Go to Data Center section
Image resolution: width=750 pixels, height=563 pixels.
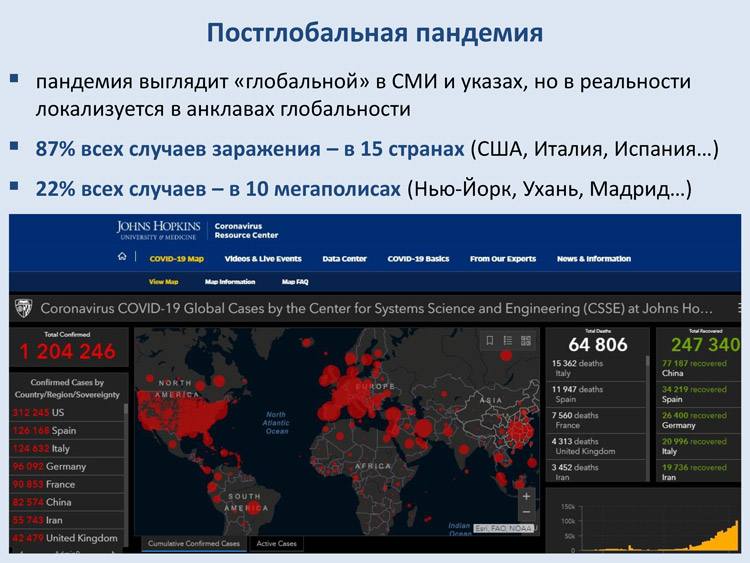point(344,259)
